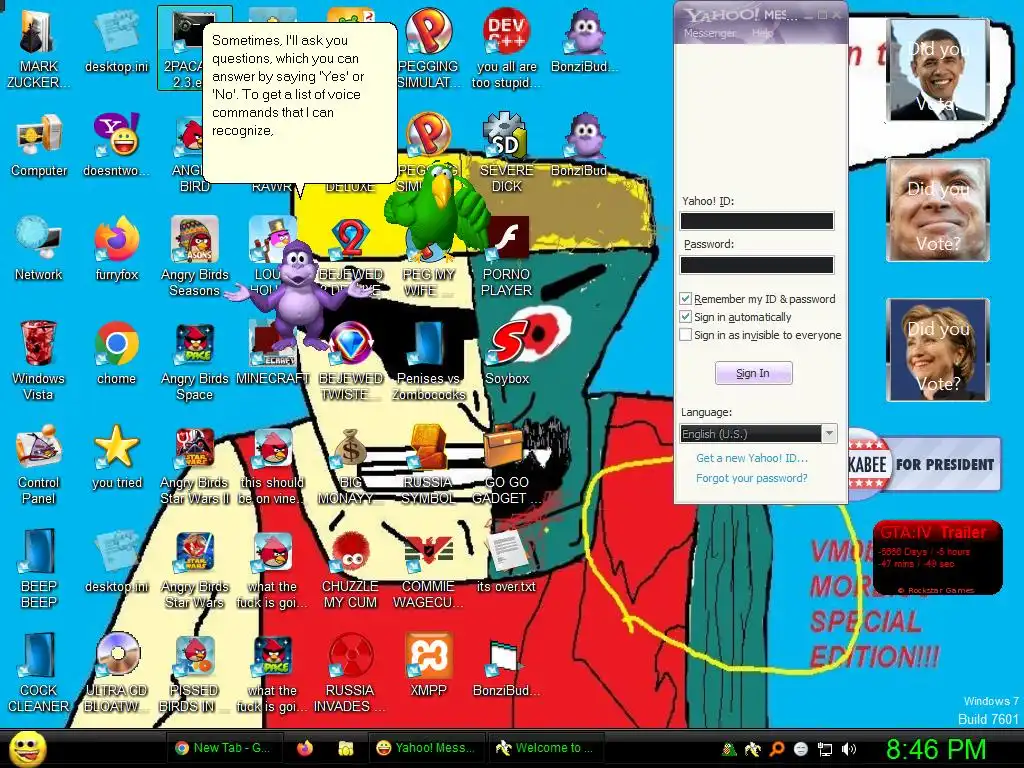Open the Messenger menu in Yahoo window
Screen dimensions: 1024x768
tap(709, 33)
